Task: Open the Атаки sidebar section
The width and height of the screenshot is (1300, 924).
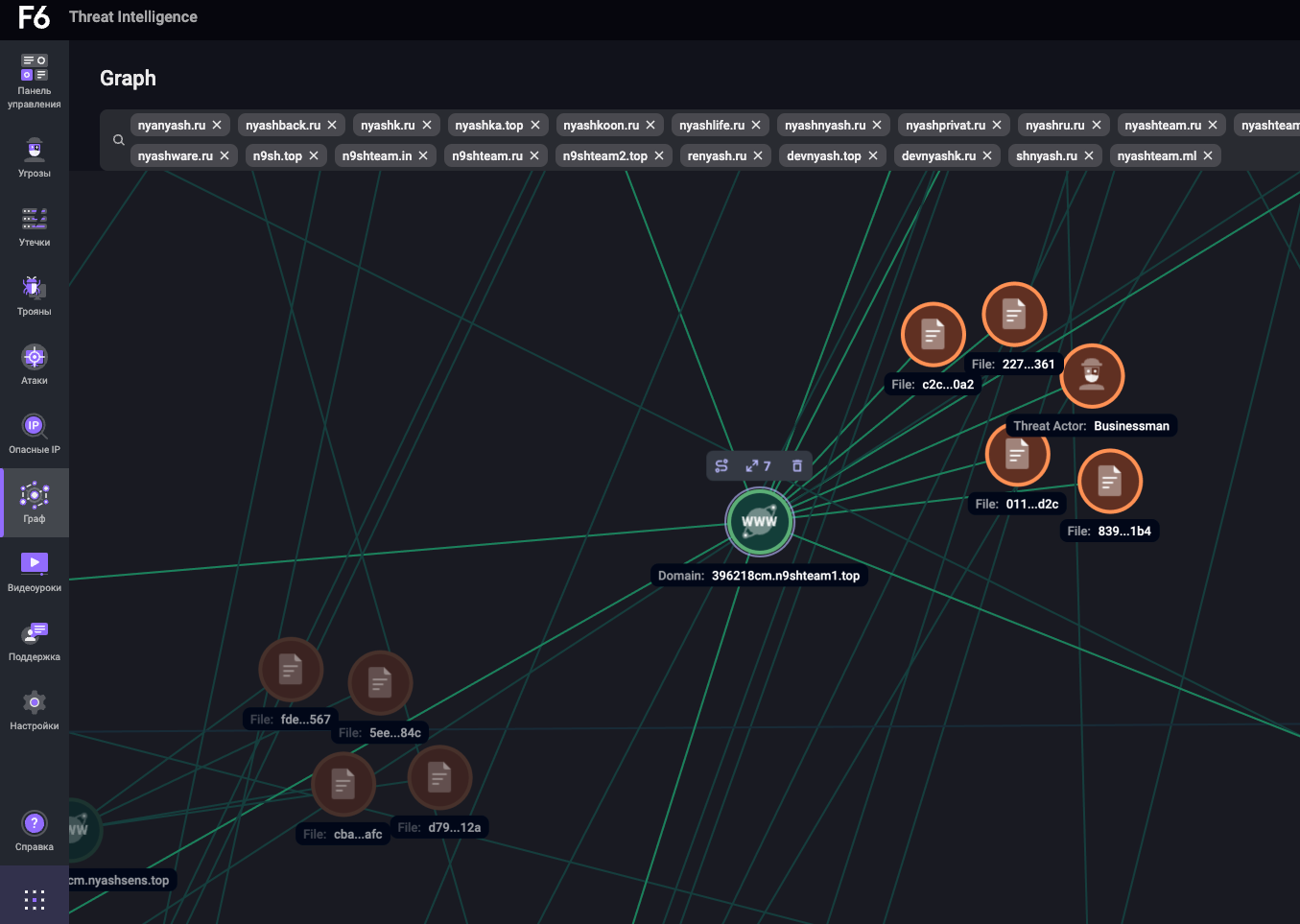Action: point(35,365)
